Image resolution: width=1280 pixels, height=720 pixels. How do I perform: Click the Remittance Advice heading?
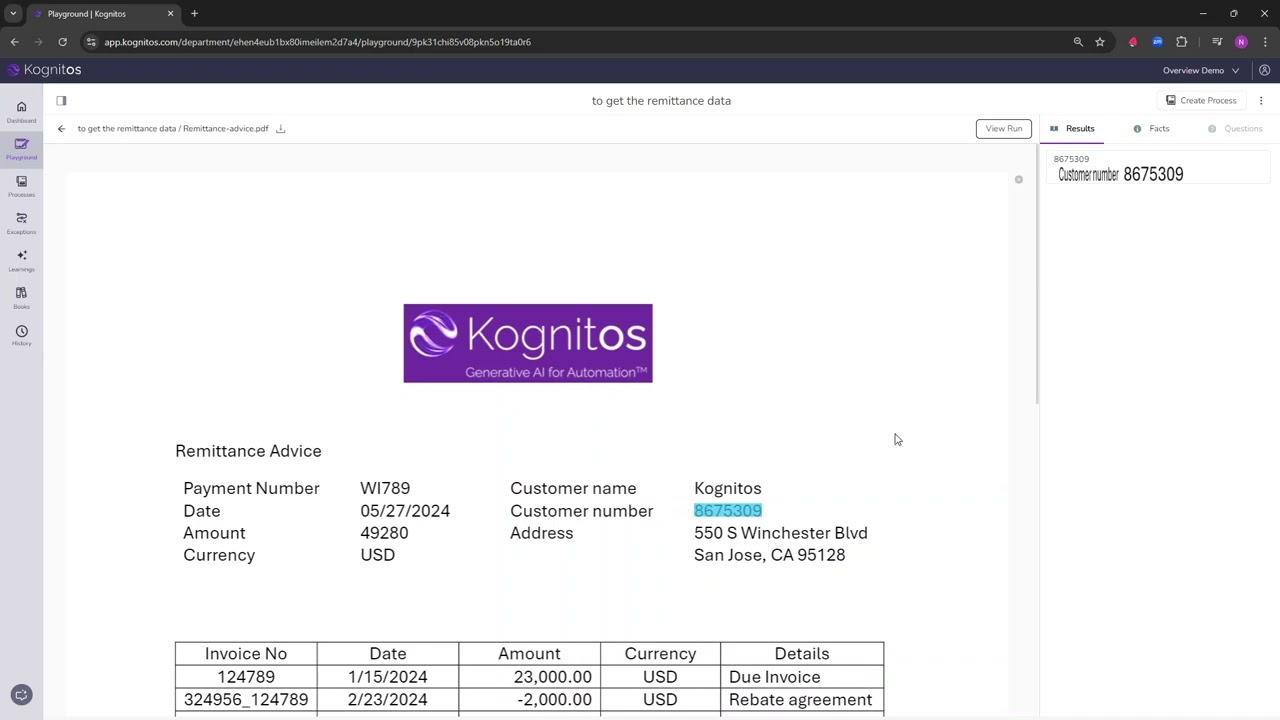click(x=248, y=451)
